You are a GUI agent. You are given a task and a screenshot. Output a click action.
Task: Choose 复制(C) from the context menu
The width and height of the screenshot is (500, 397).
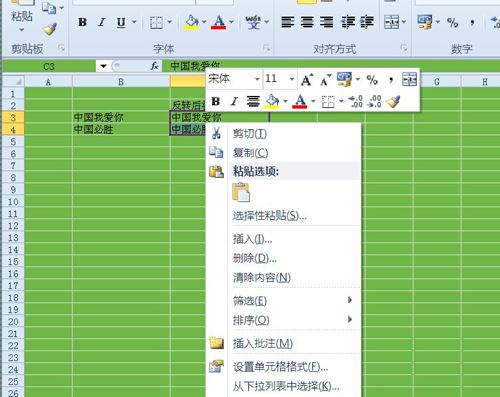tap(283, 153)
